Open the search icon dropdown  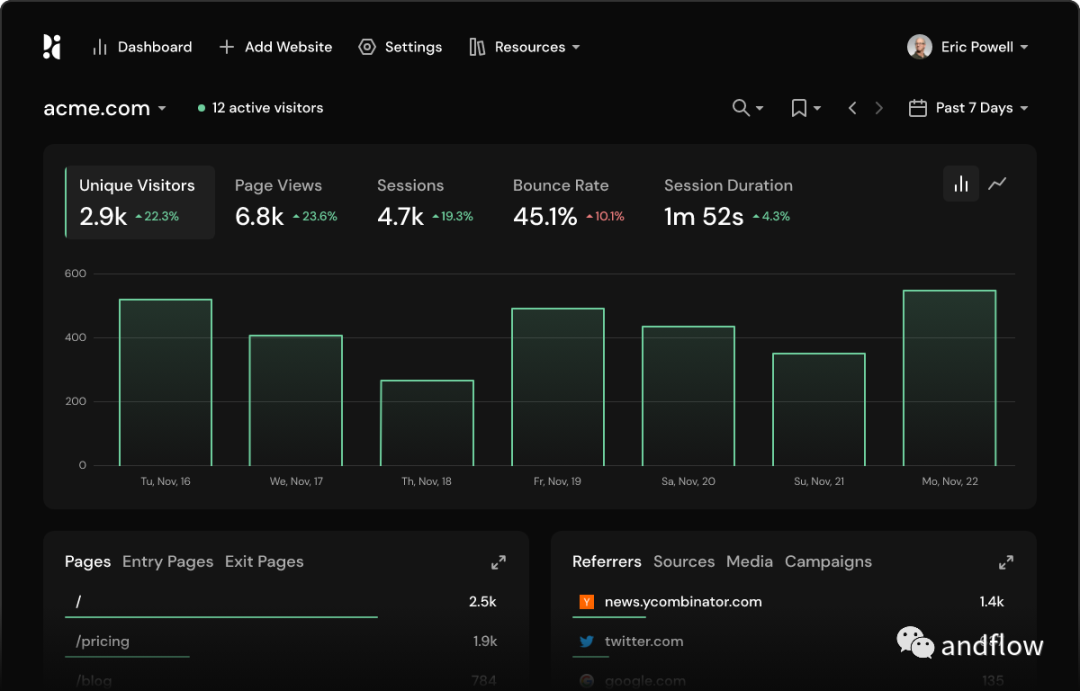click(x=746, y=108)
